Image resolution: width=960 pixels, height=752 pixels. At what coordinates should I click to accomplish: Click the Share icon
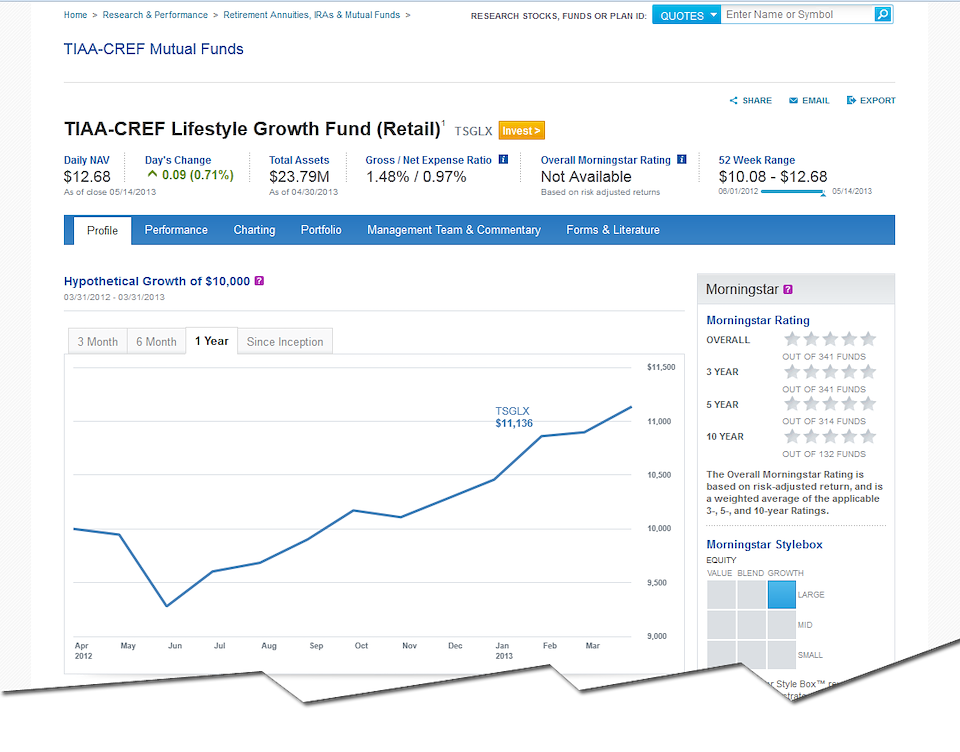click(x=733, y=100)
